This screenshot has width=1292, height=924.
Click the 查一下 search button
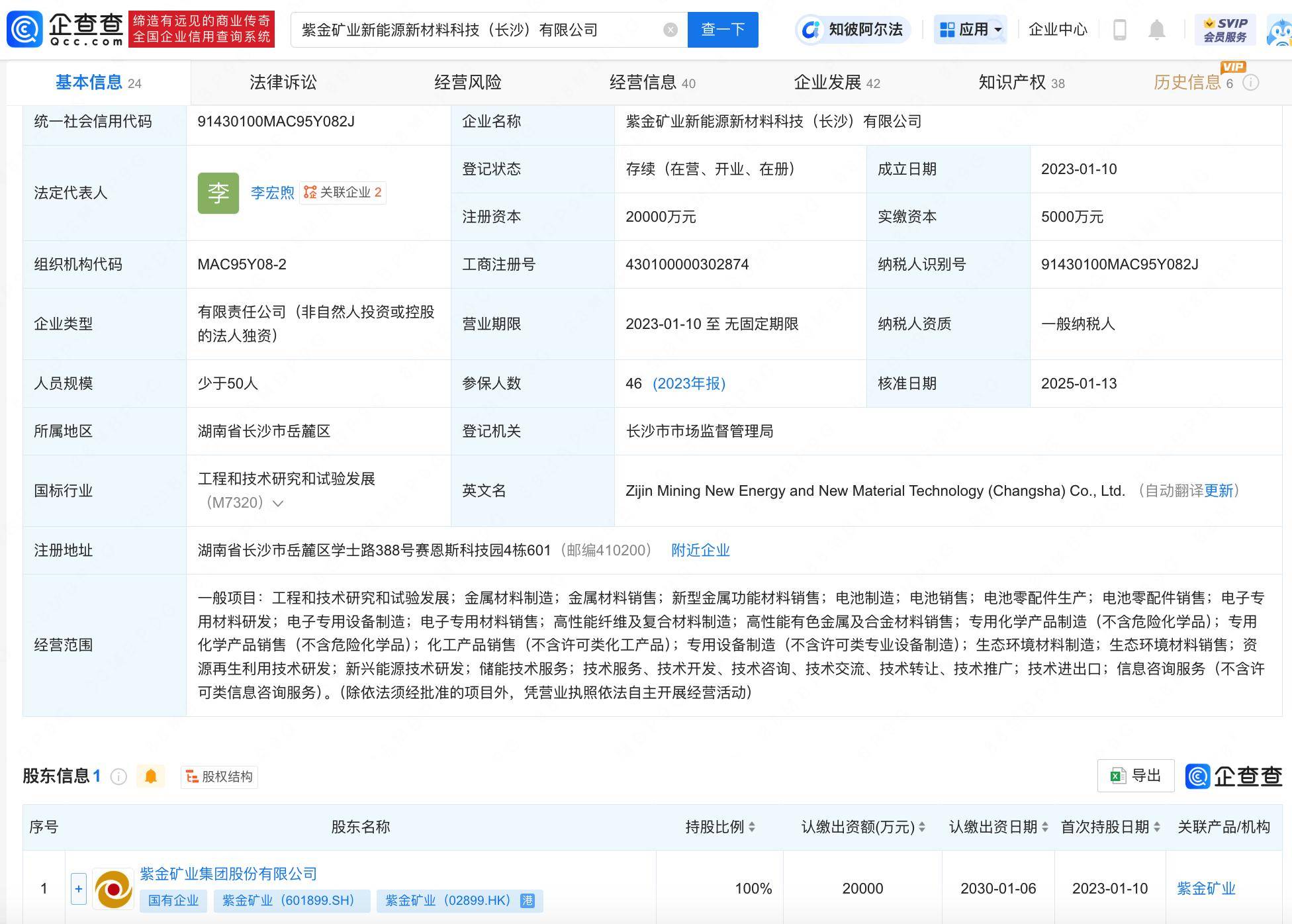pyautogui.click(x=723, y=30)
